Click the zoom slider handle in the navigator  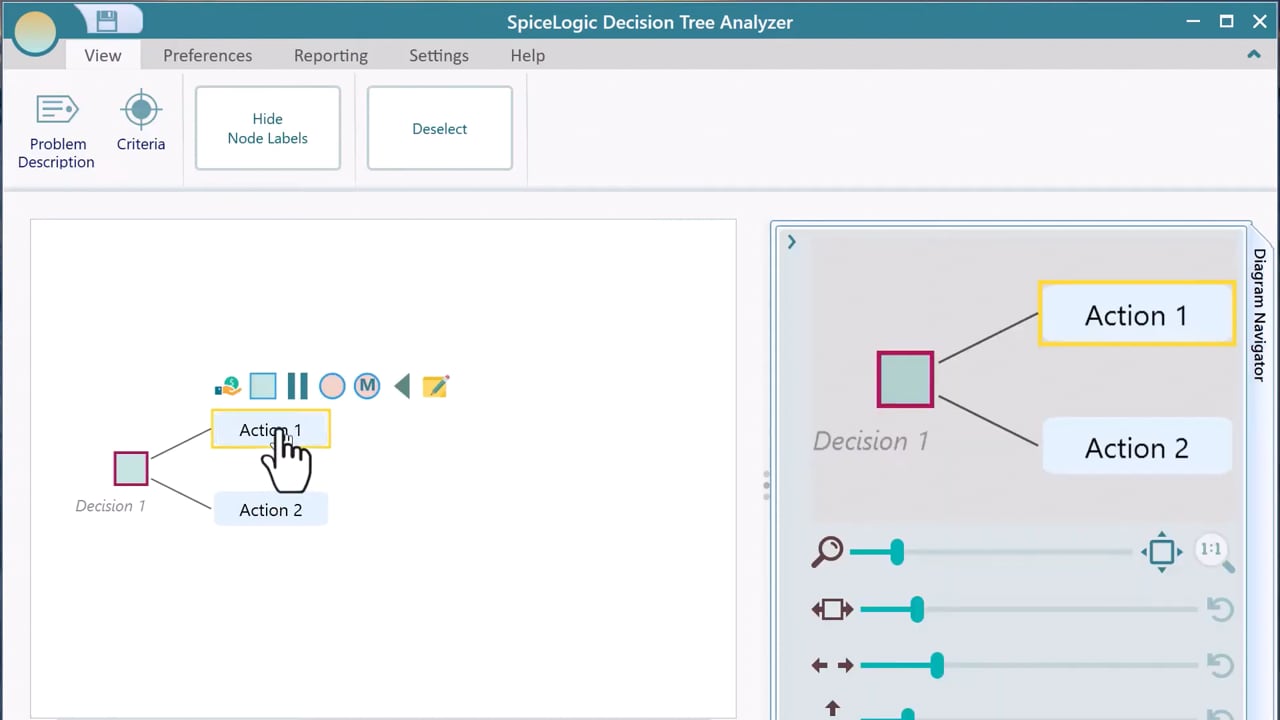pyautogui.click(x=897, y=551)
